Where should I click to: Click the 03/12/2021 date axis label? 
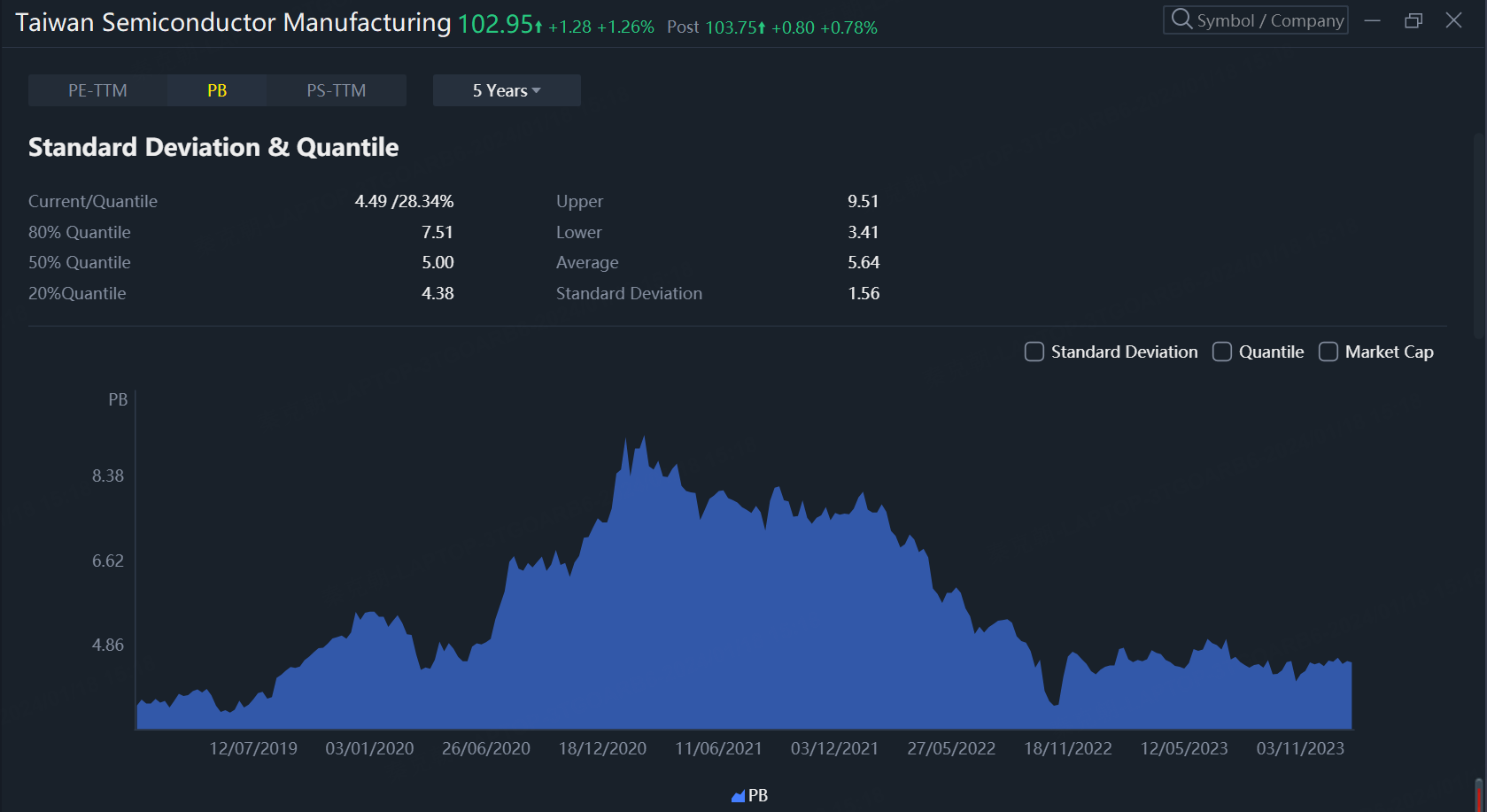coord(834,748)
